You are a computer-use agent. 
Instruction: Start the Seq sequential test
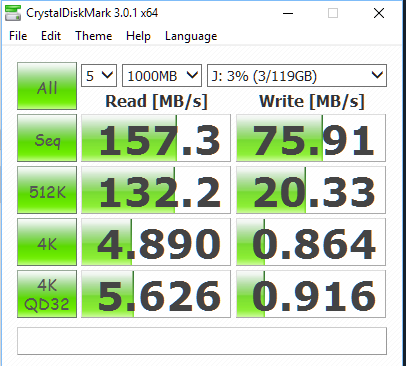click(47, 138)
